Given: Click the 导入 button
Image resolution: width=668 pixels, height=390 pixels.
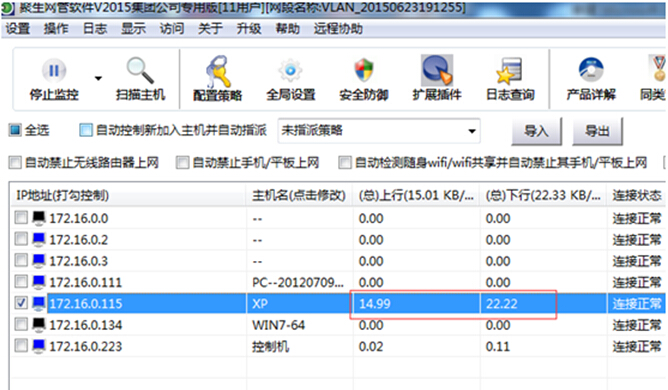Looking at the screenshot, I should (536, 131).
